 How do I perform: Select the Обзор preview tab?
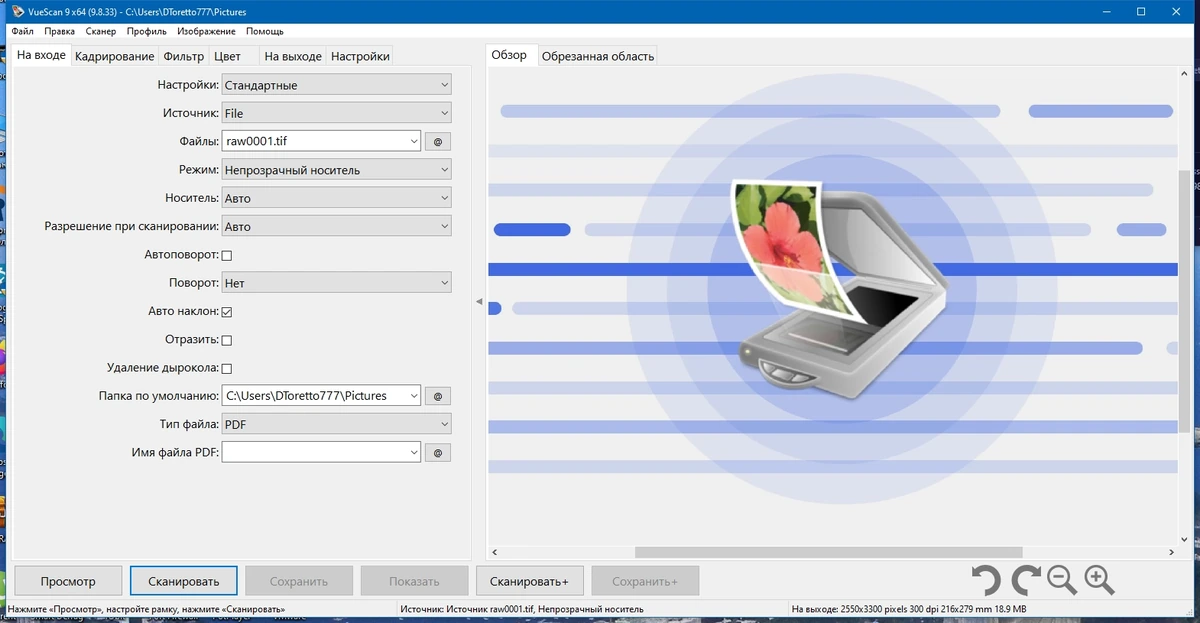tap(509, 55)
